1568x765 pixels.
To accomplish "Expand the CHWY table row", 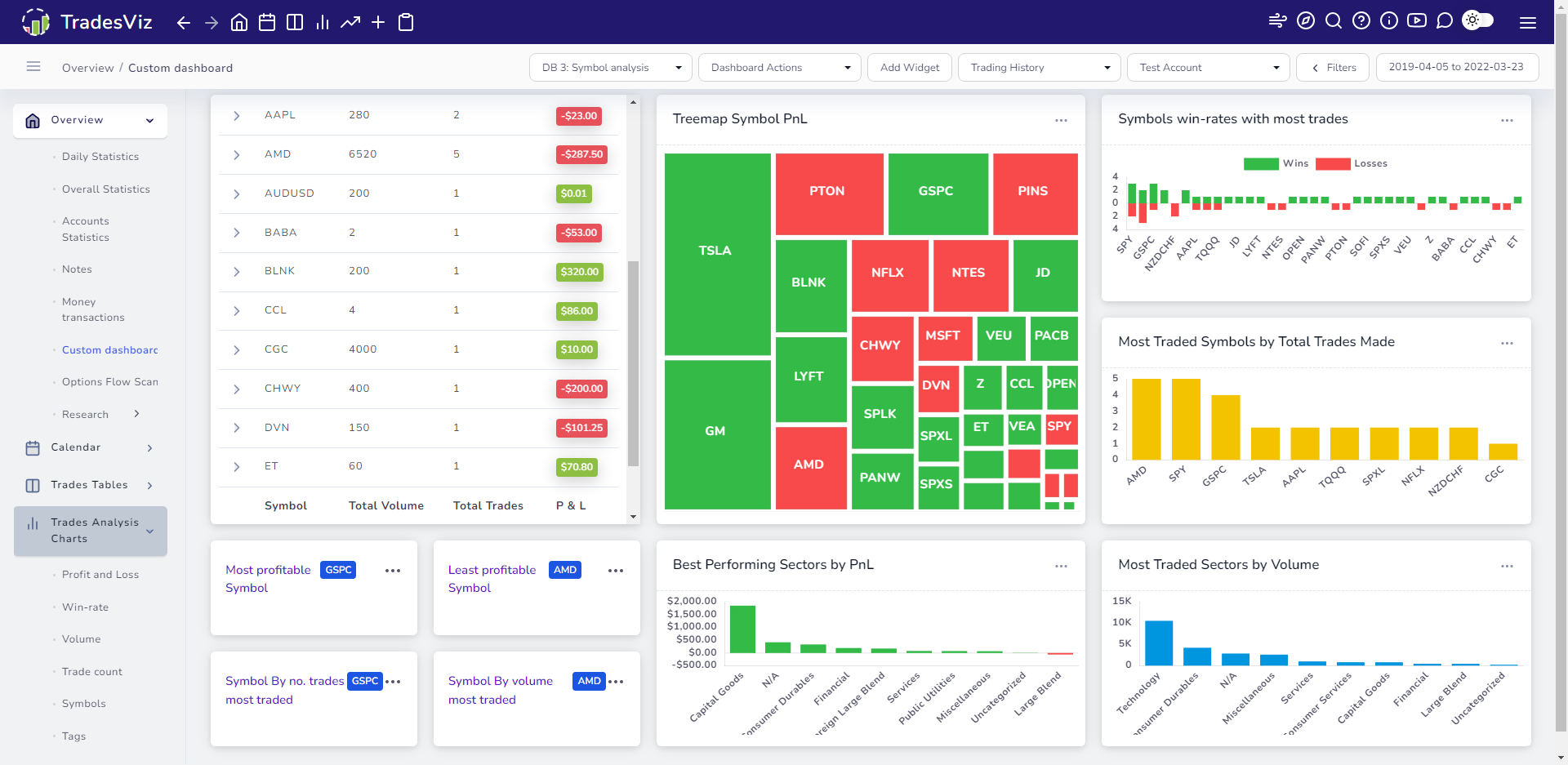I will [x=237, y=389].
